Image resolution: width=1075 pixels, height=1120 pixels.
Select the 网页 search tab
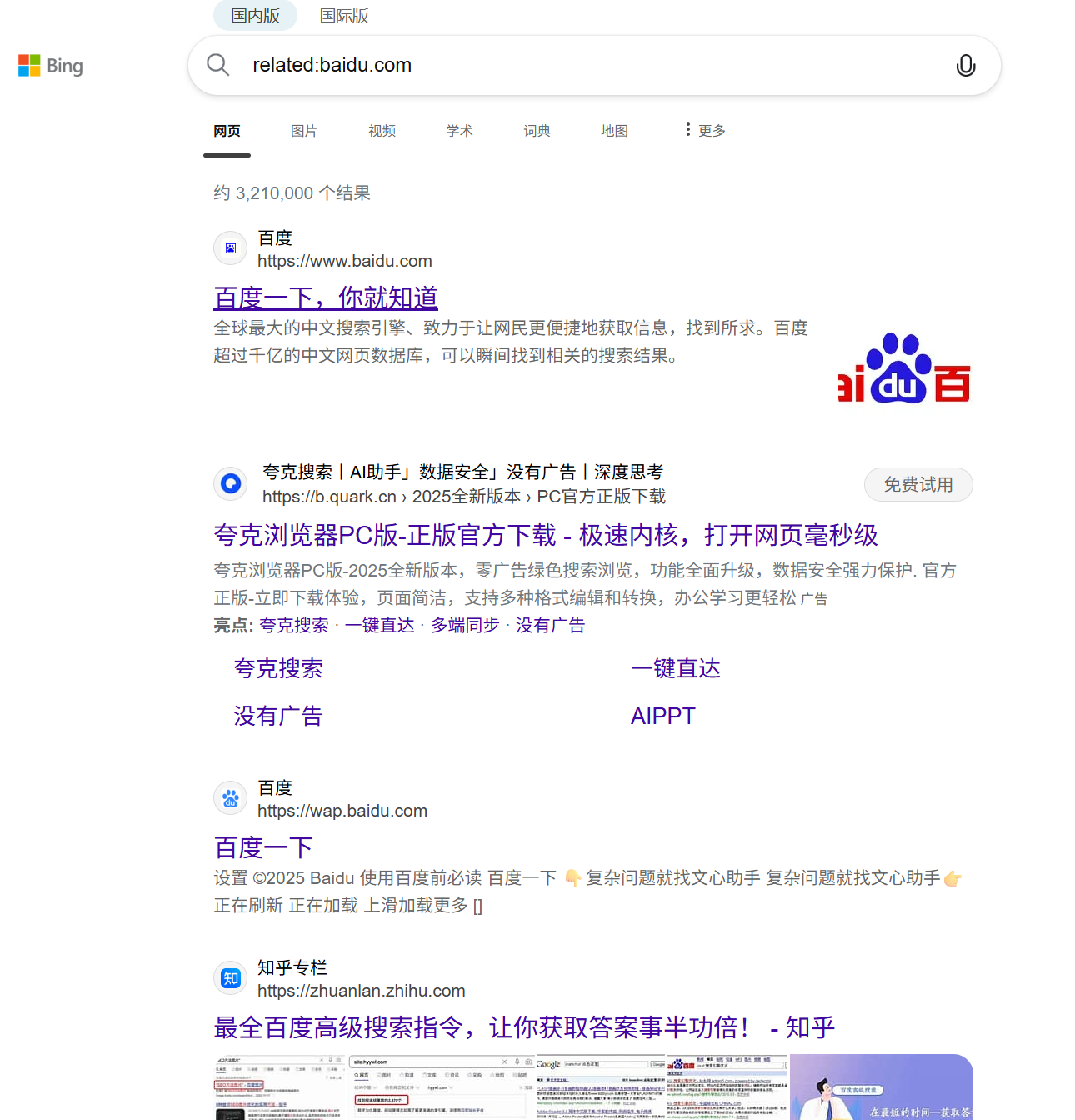227,131
